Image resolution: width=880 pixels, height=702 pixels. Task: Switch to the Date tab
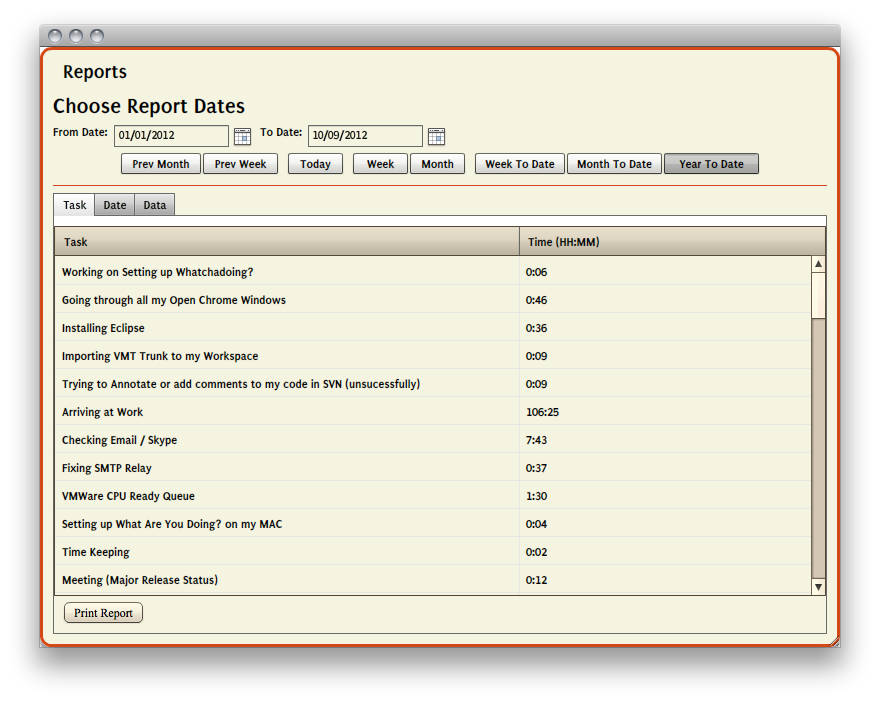[x=115, y=205]
